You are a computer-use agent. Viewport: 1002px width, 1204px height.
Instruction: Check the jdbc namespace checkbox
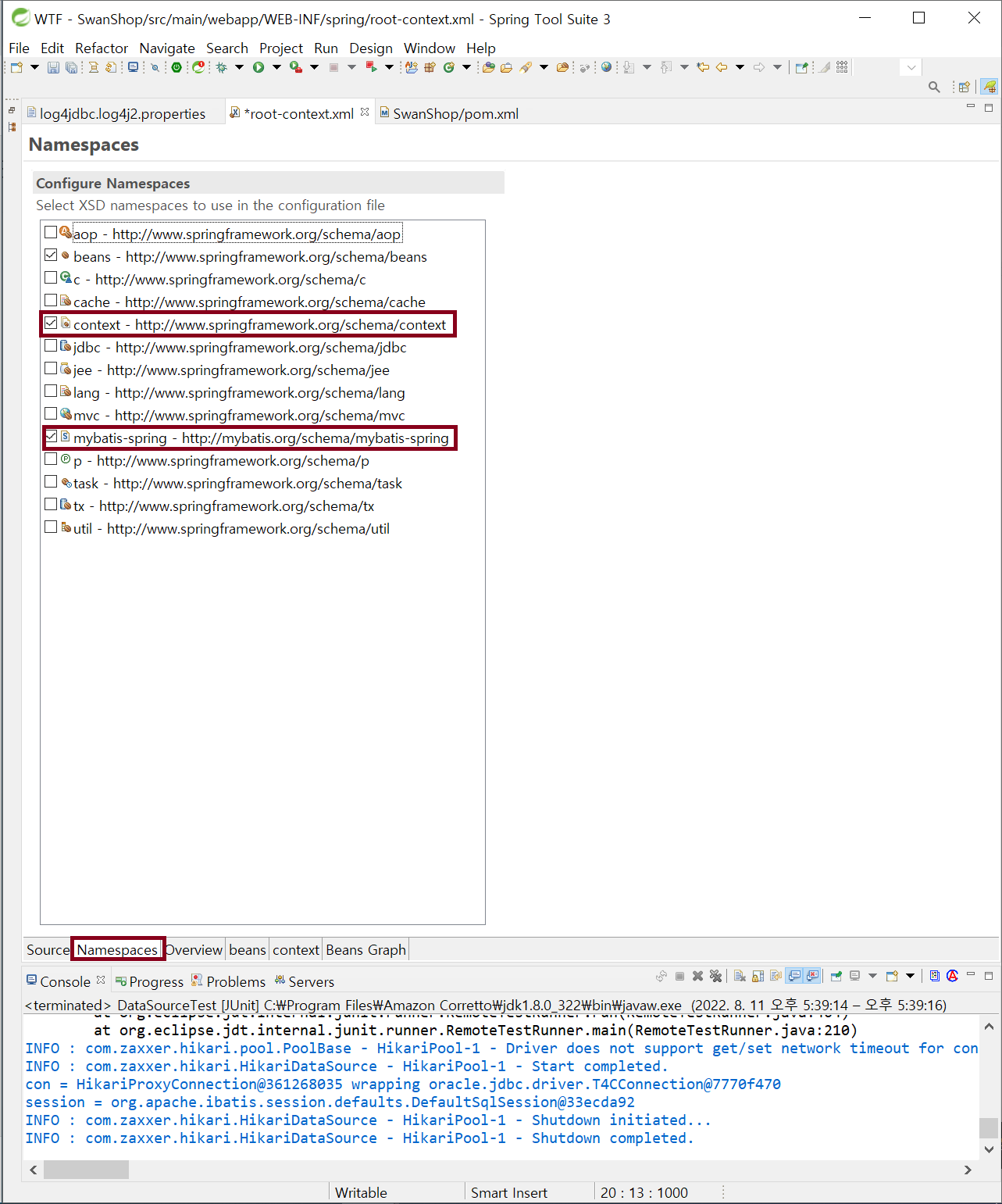point(51,345)
